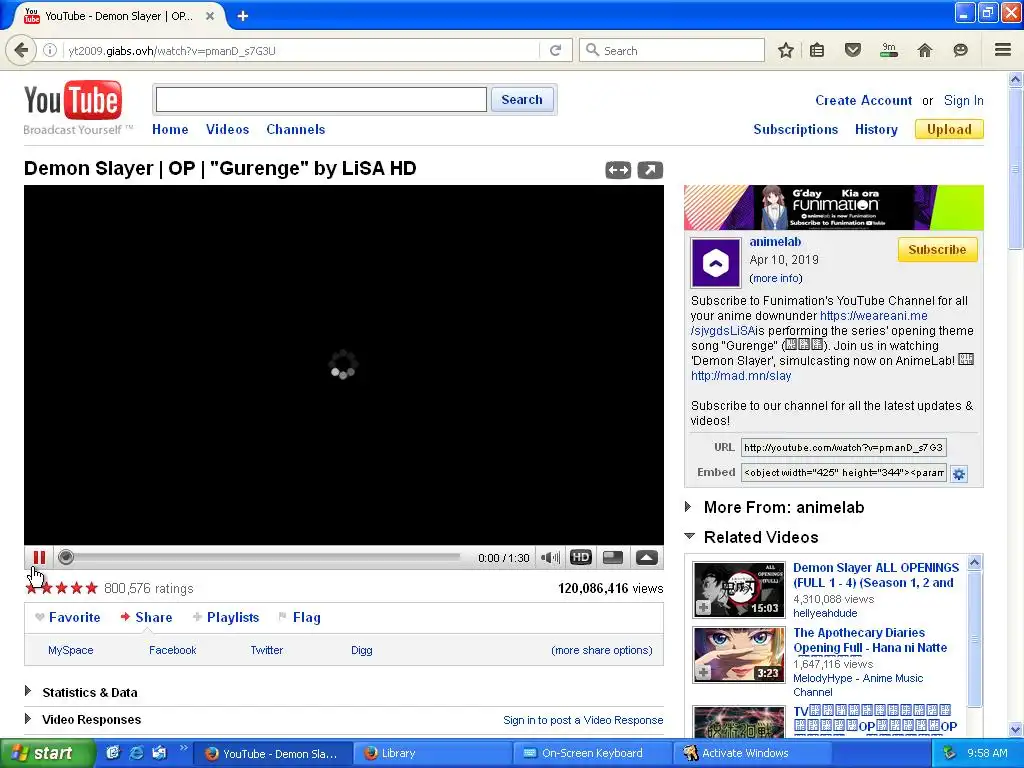
Task: Go to YouTube Home
Action: coord(170,129)
